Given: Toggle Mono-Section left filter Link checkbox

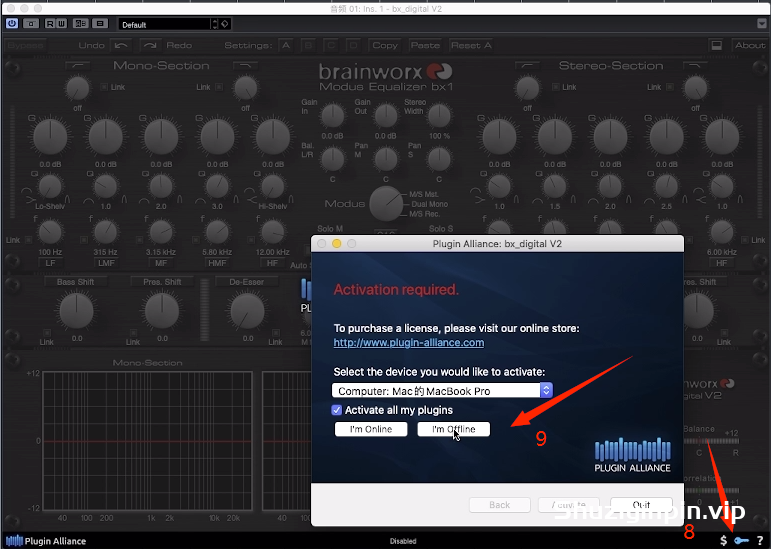Looking at the screenshot, I should [x=104, y=87].
